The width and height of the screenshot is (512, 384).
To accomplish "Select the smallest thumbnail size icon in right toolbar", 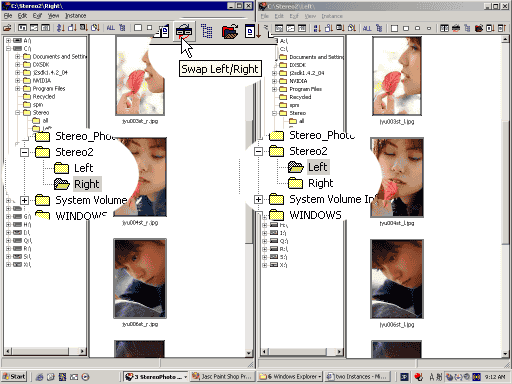I will click(x=429, y=28).
